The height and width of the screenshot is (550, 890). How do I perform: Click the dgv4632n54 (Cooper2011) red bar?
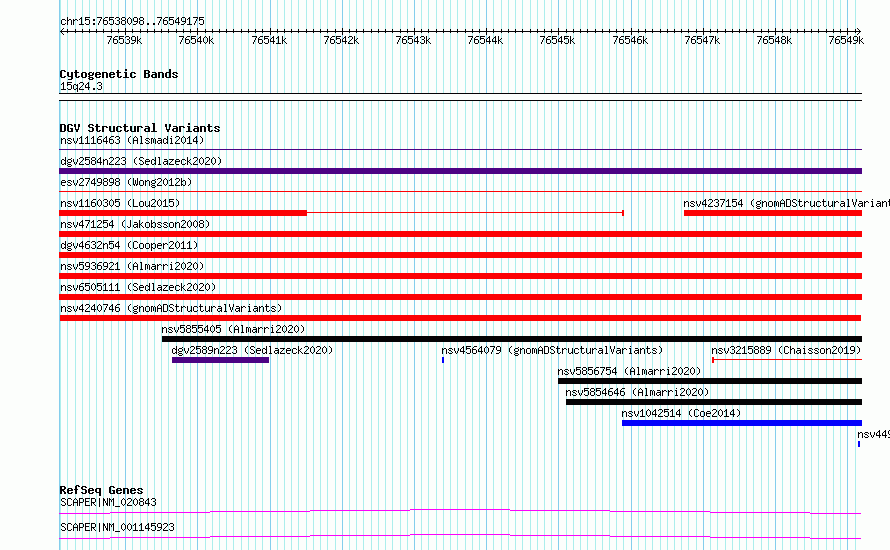coord(460,255)
